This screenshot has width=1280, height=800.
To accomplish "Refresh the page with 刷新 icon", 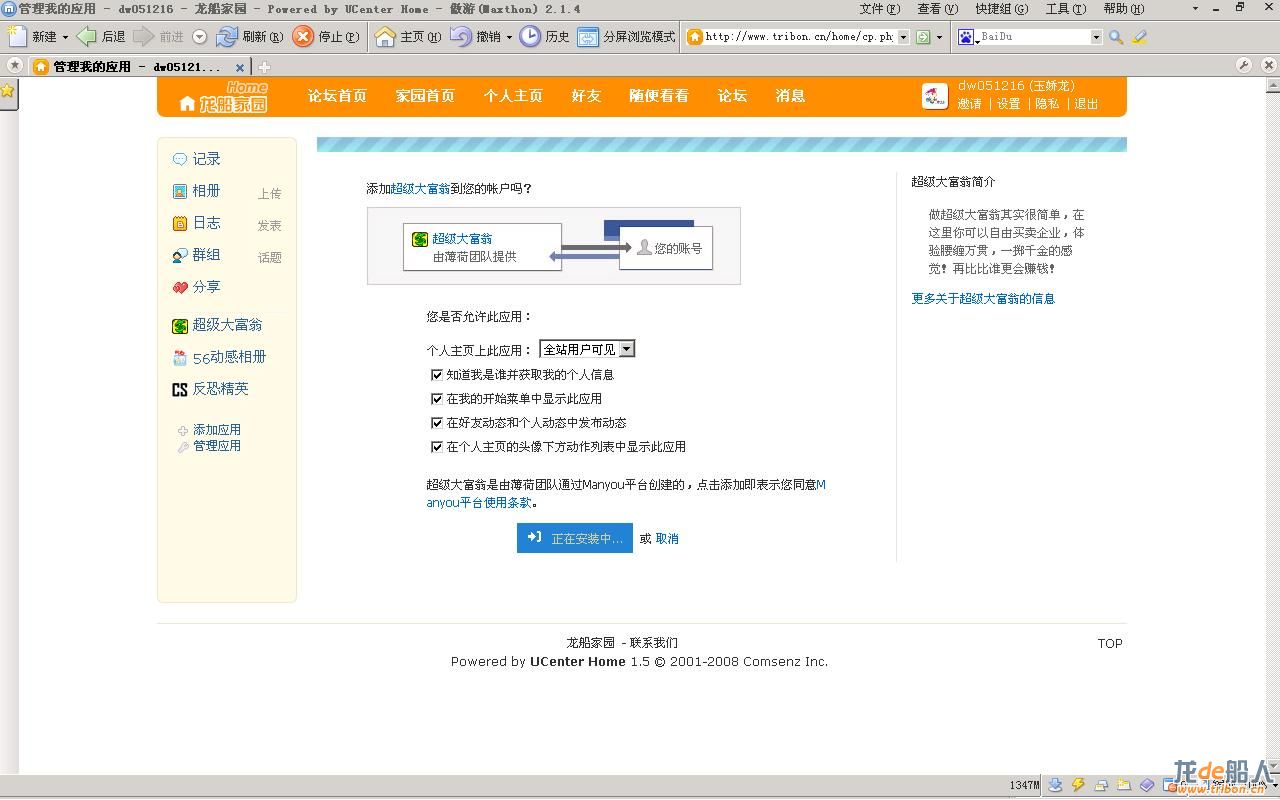I will [227, 37].
